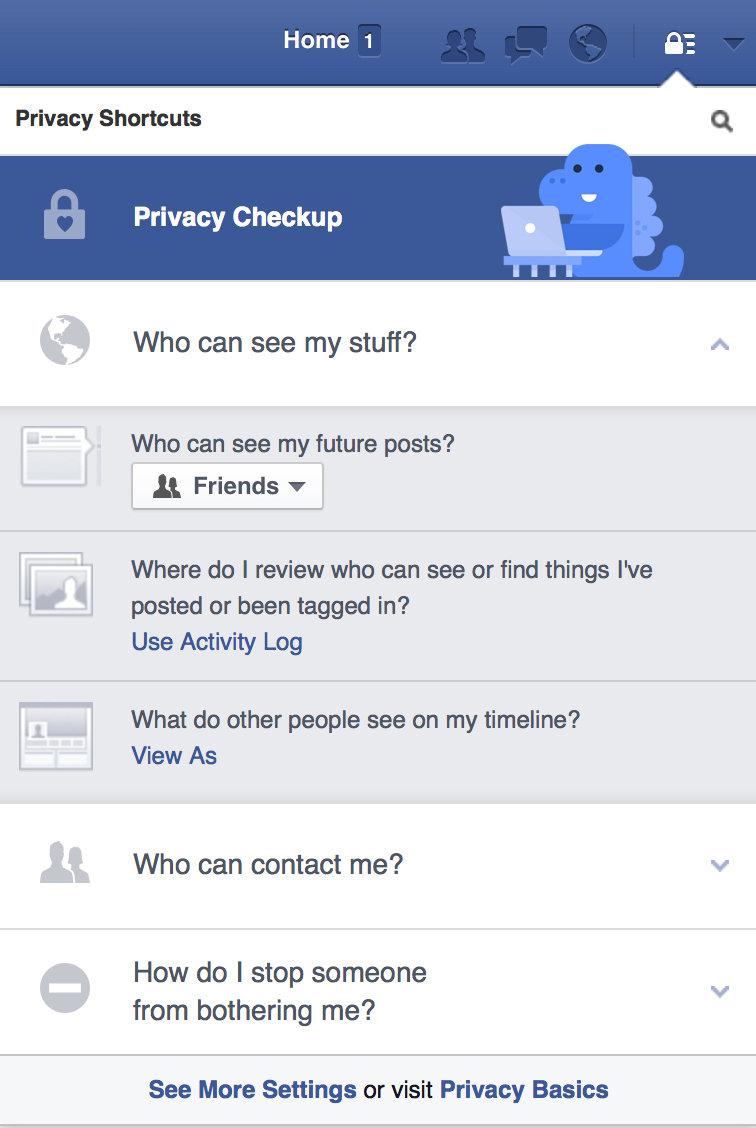Open Use Activity Log
The image size is (756, 1128).
pos(216,641)
